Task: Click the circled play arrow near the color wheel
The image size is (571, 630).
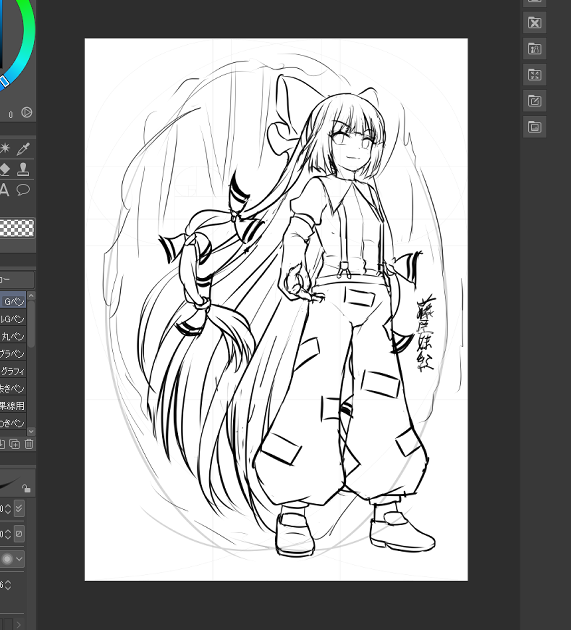Action: [27, 112]
